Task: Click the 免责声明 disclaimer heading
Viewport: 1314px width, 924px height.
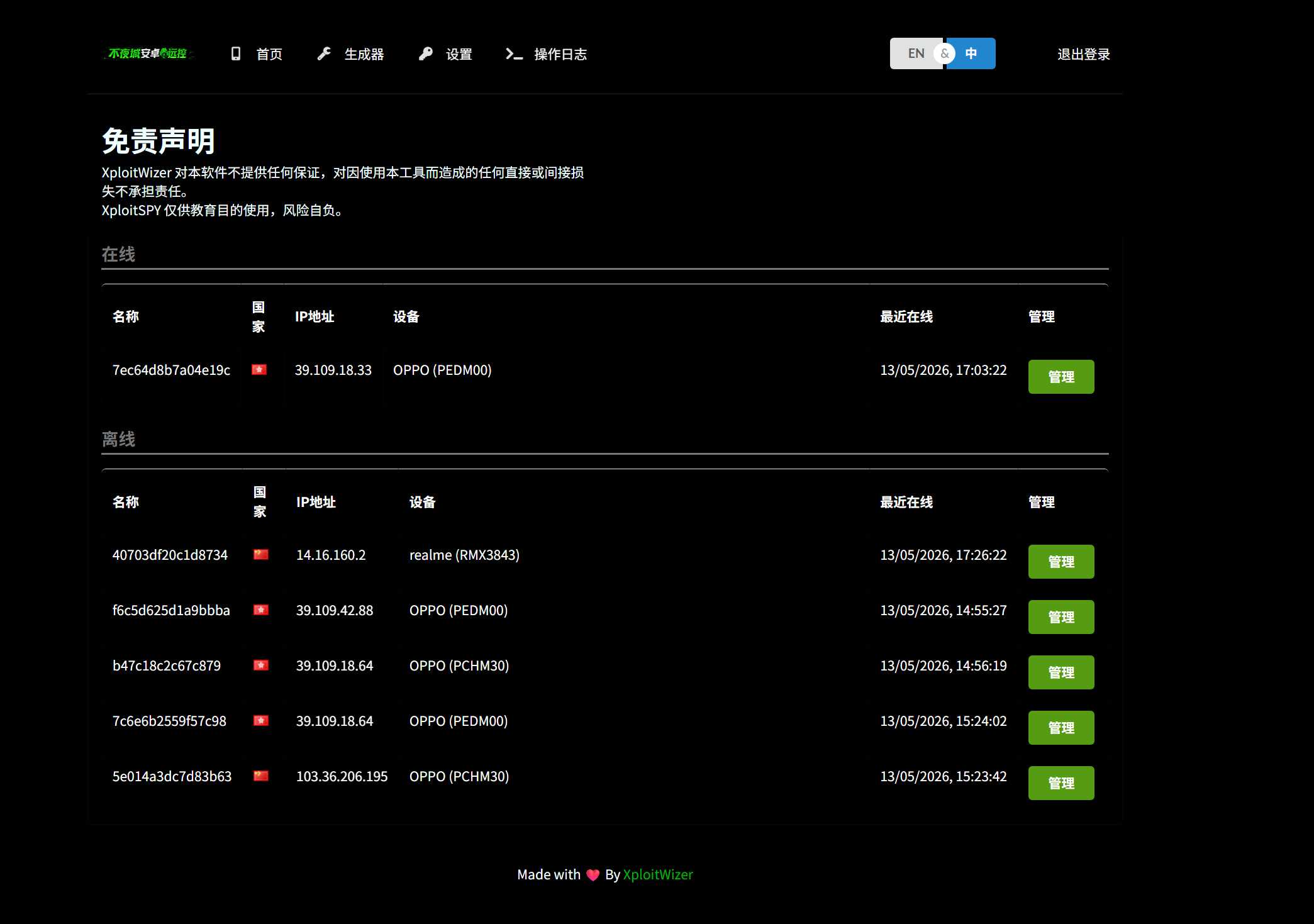Action: coord(159,141)
